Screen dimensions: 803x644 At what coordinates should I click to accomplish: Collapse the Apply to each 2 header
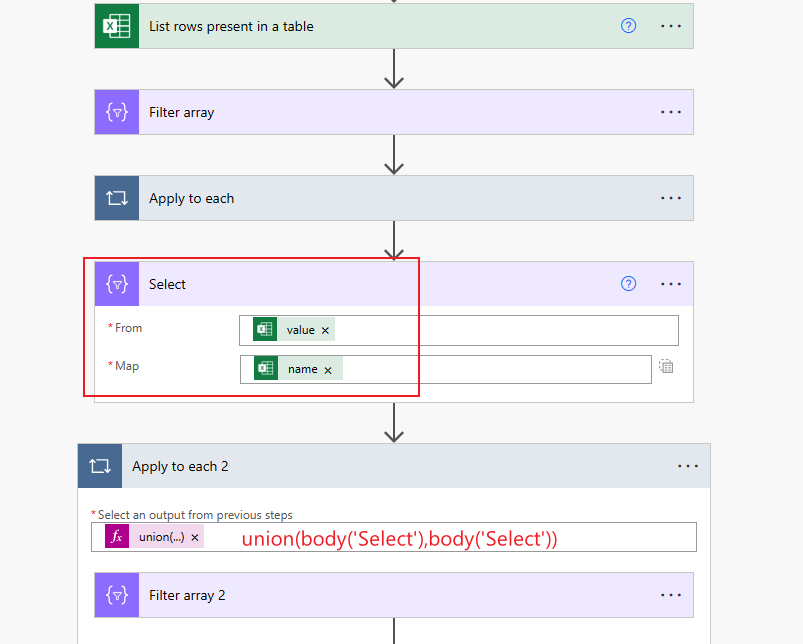point(394,466)
